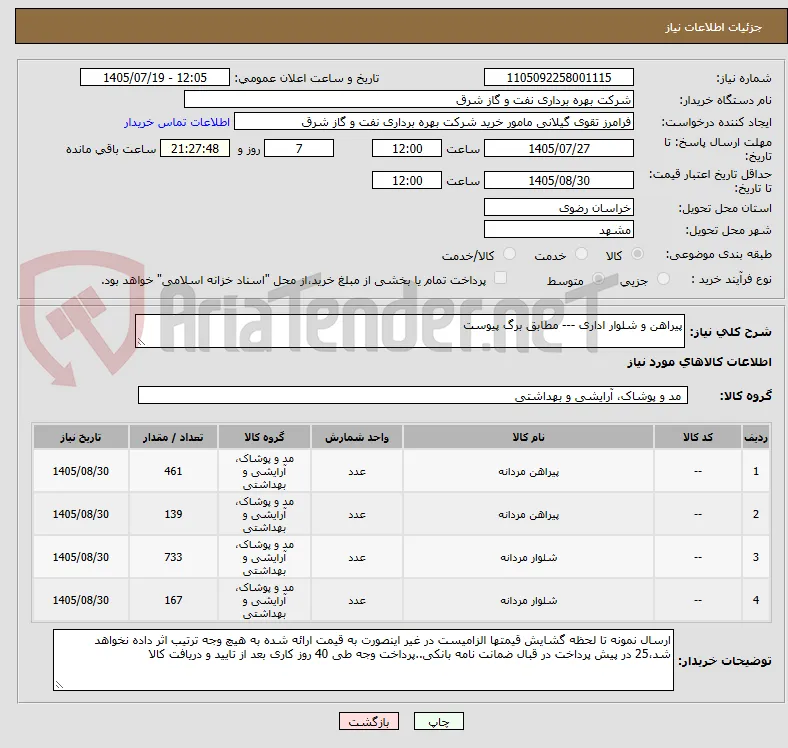Click the response deadline date 1405/07/27
Image resolution: width=788 pixels, height=748 pixels.
[559, 148]
